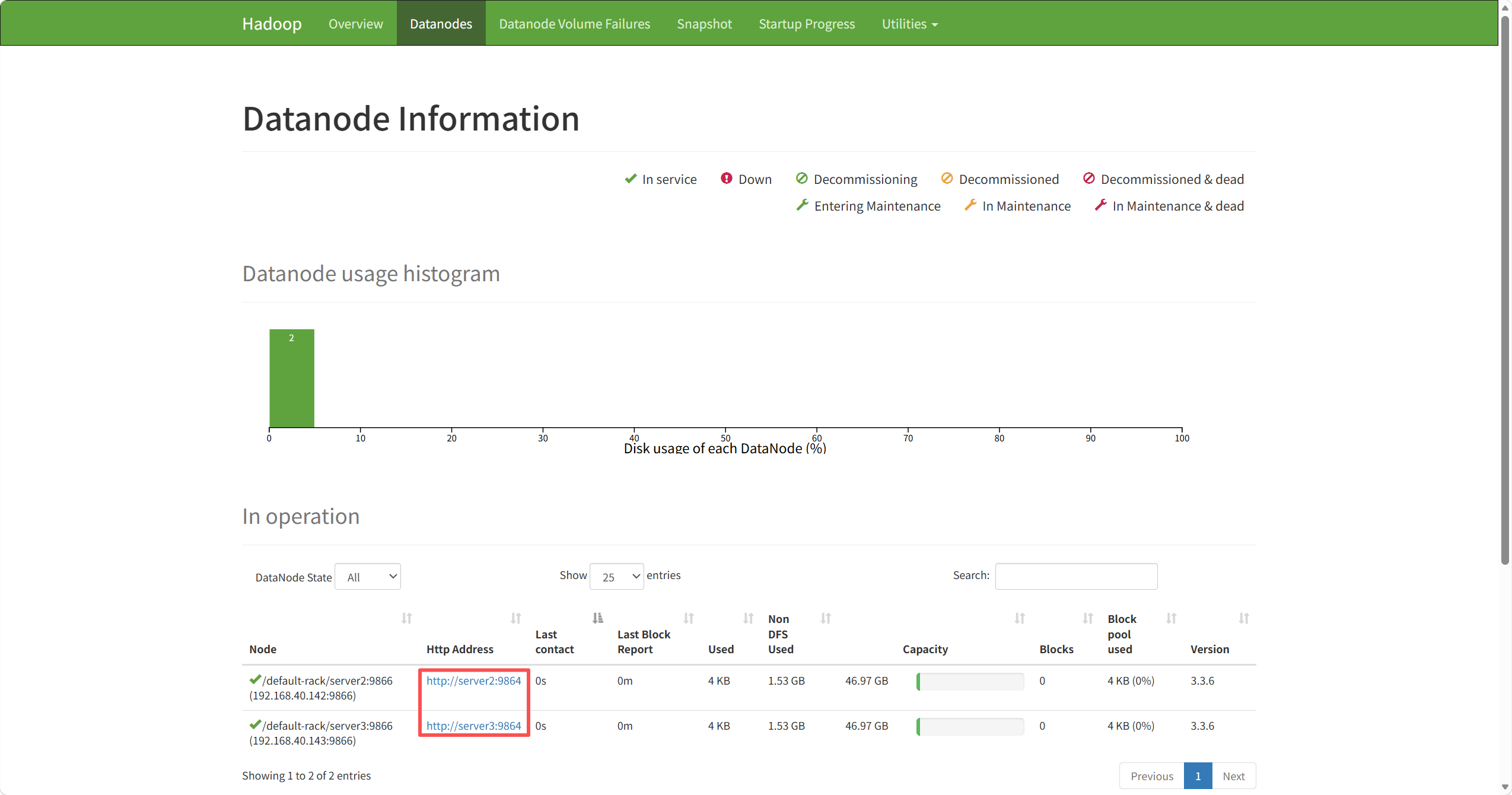Click the Datanode usage histogram heading

point(371,274)
